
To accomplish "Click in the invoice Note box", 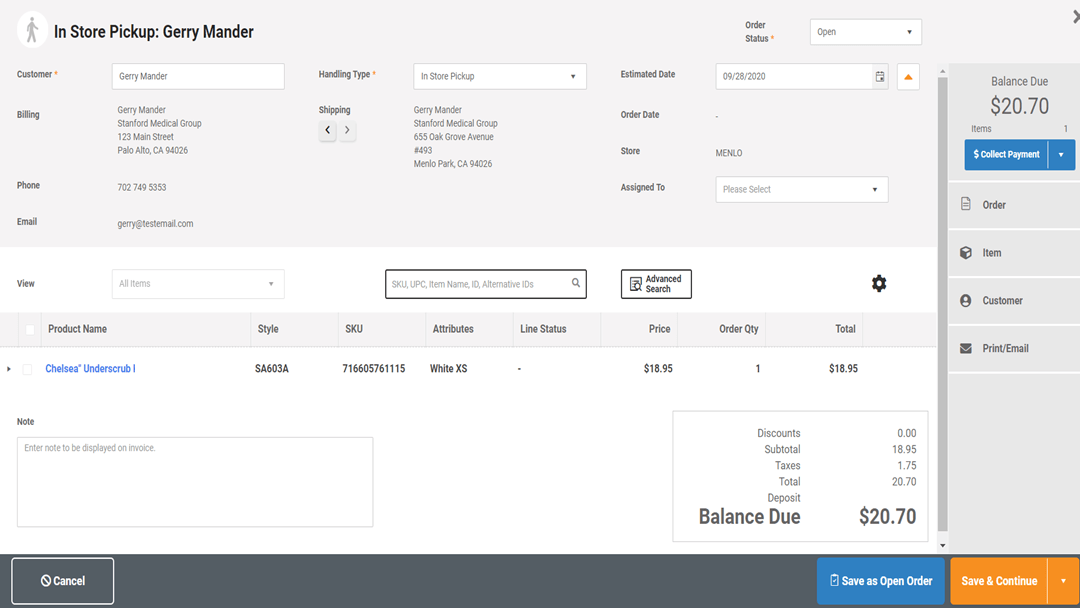I will click(195, 482).
